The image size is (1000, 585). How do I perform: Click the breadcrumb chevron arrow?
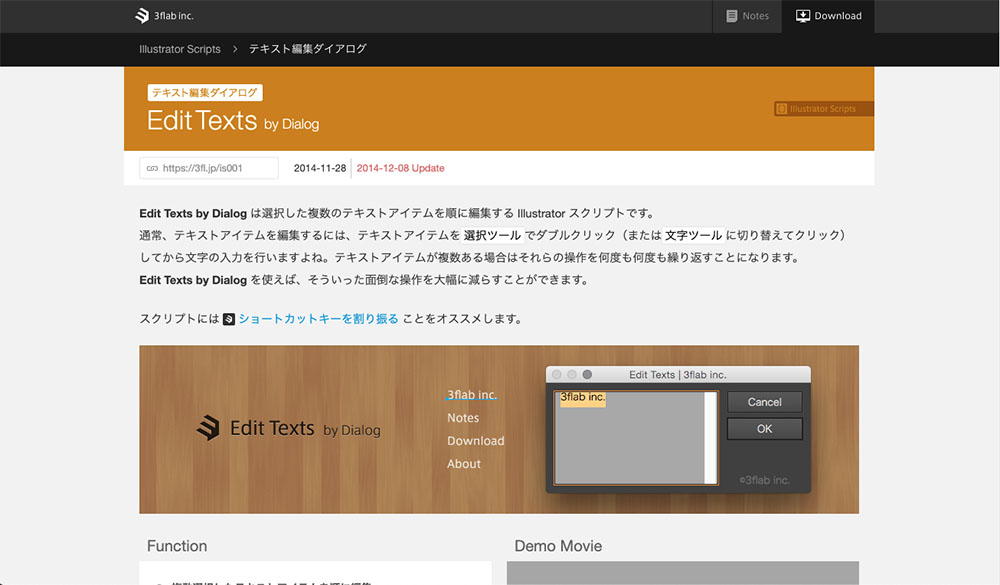click(x=235, y=49)
